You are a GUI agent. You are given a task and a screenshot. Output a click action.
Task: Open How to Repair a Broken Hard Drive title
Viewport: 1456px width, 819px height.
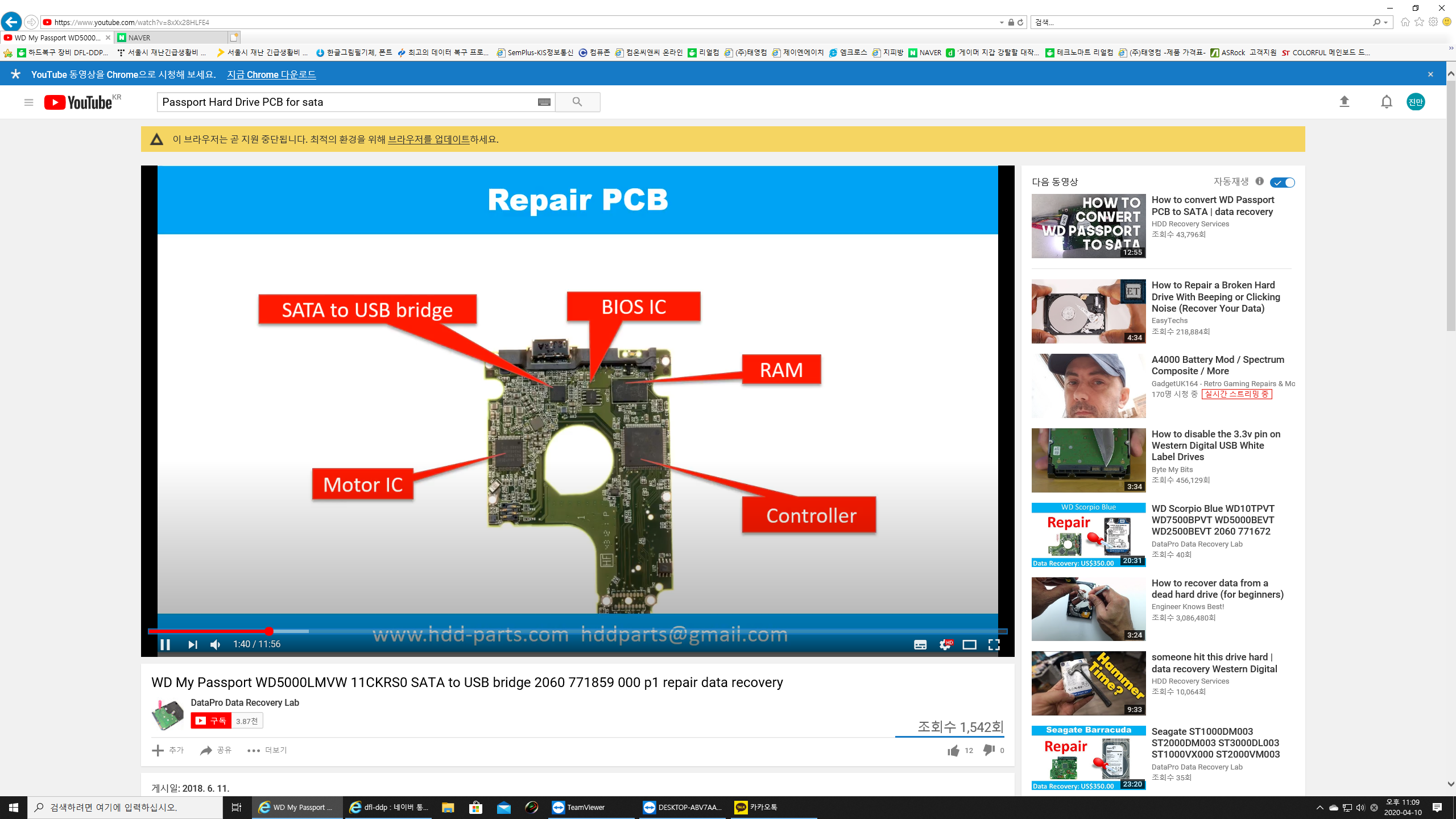[1215, 297]
